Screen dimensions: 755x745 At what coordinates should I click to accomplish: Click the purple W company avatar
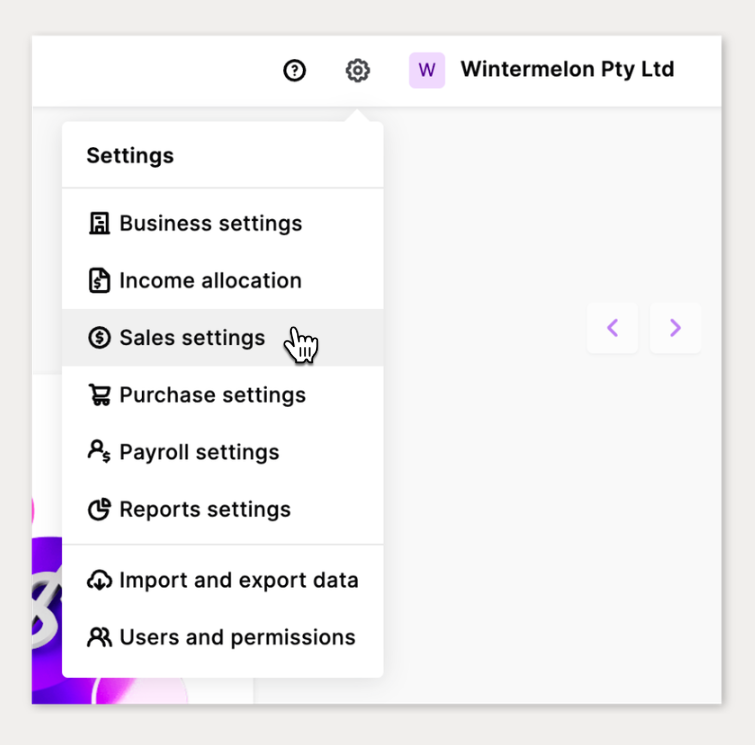tap(427, 70)
